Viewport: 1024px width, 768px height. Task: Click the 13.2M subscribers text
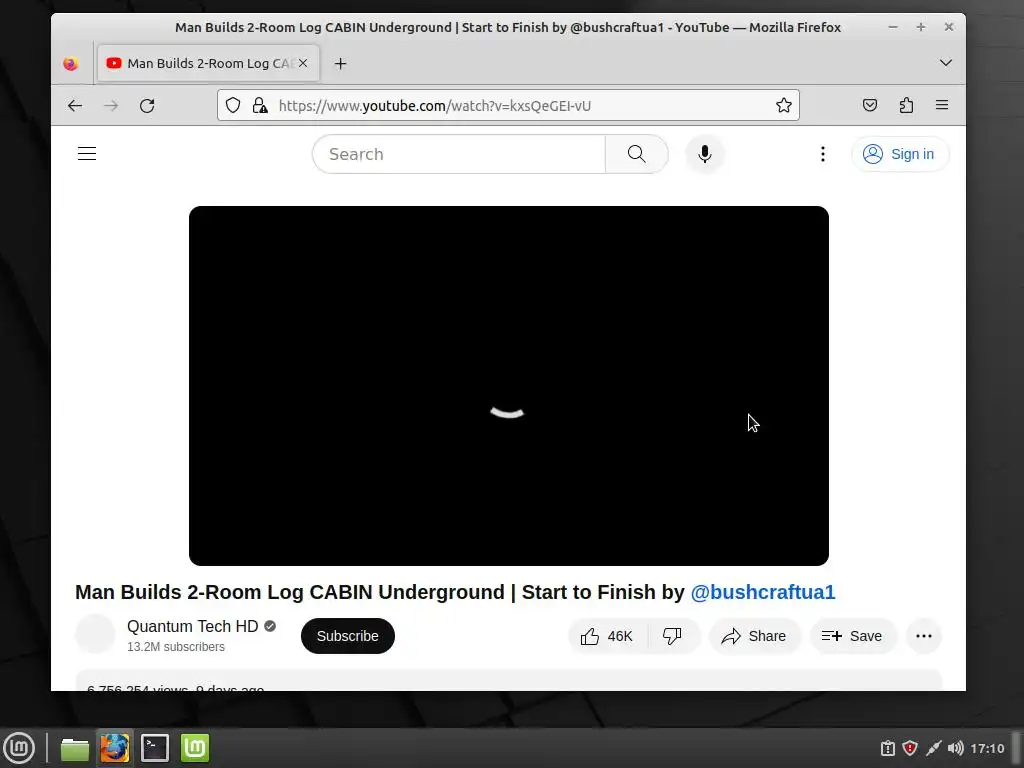176,647
